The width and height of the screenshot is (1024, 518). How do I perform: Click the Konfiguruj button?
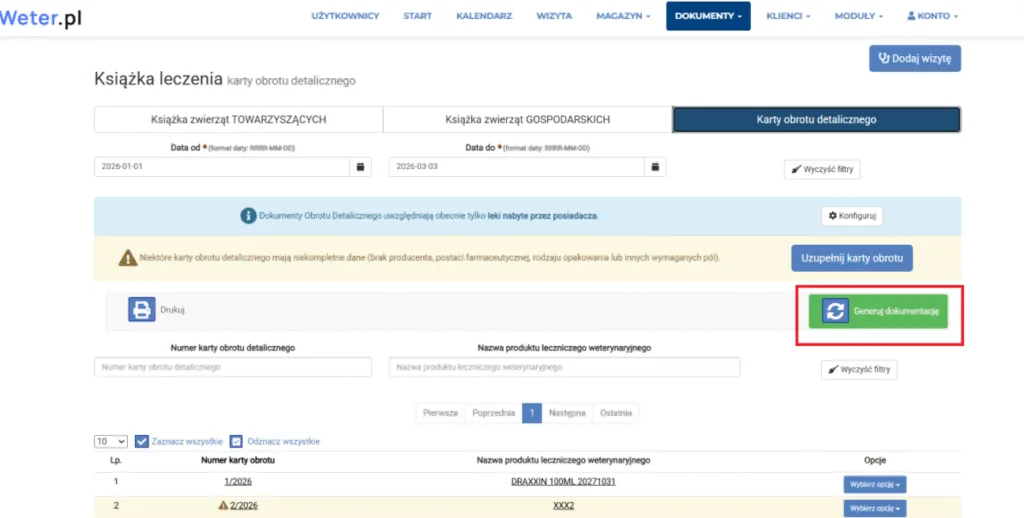852,216
